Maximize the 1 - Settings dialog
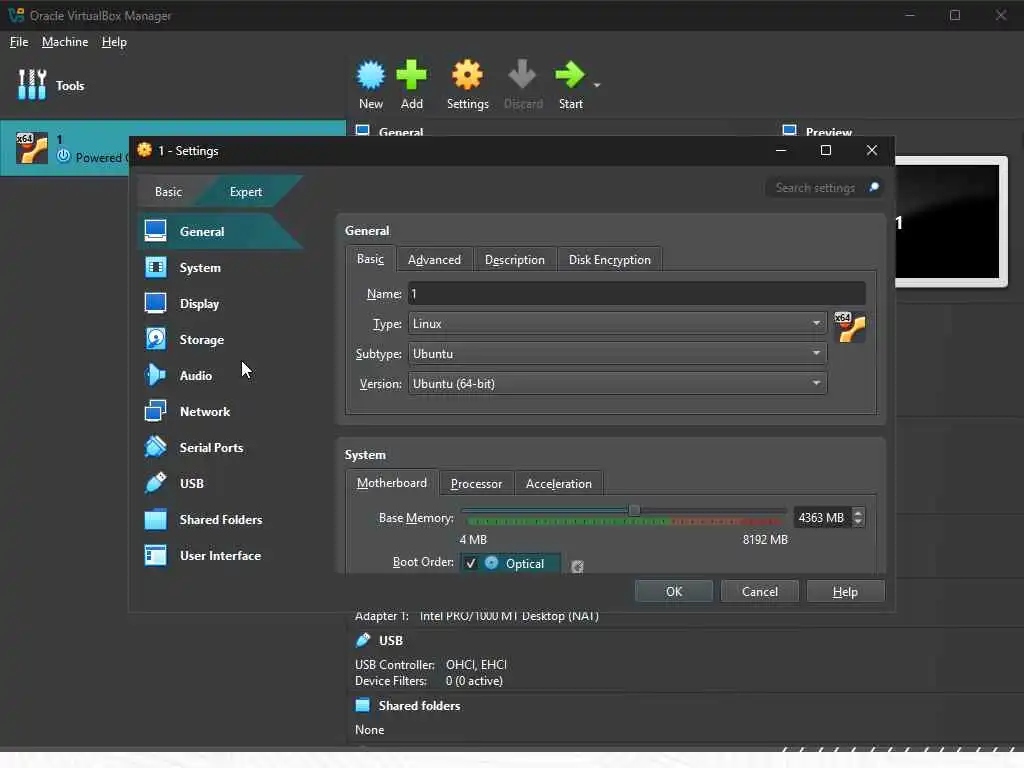The width and height of the screenshot is (1024, 768). point(825,150)
